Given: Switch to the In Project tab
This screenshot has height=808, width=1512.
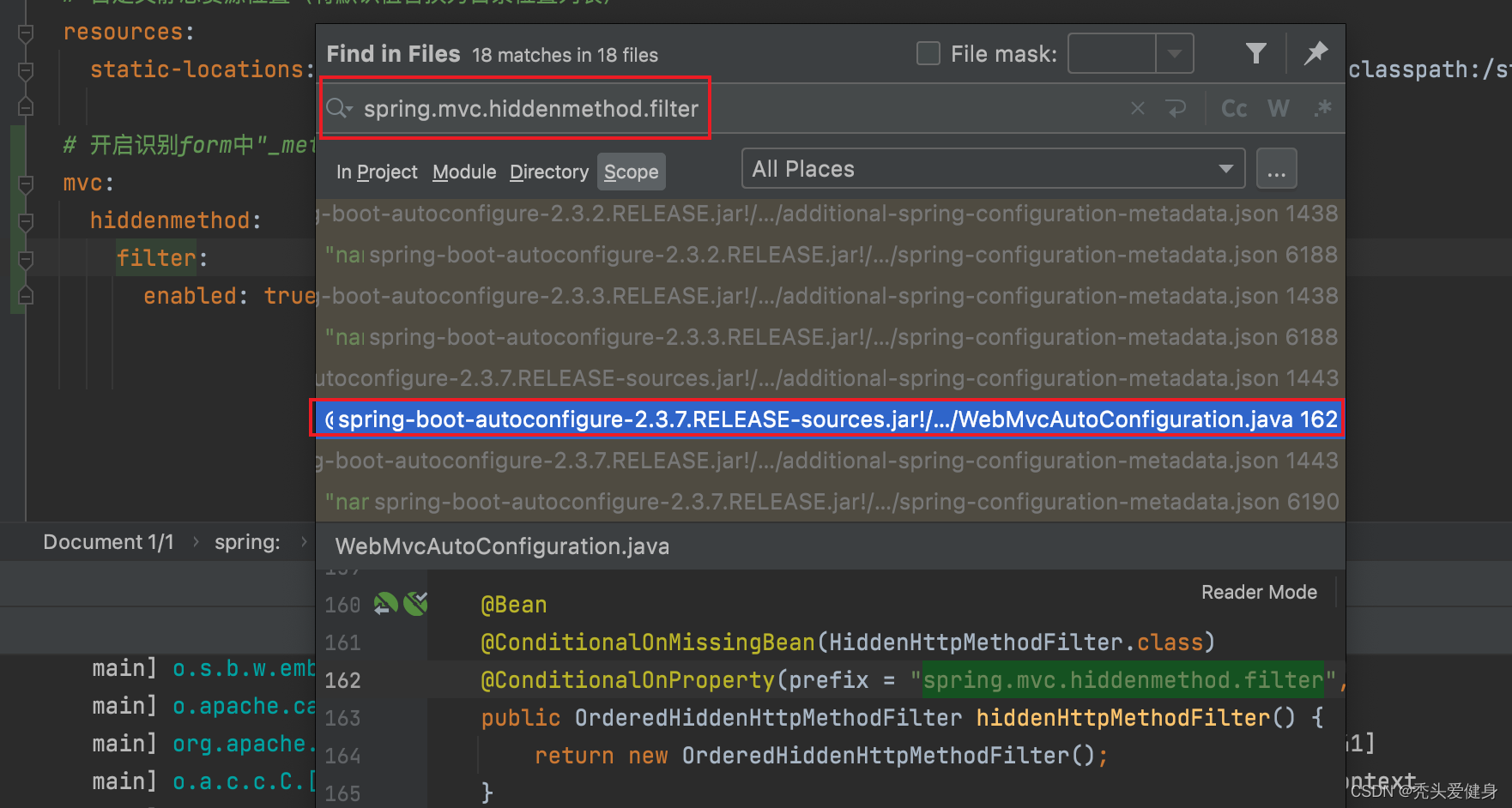Looking at the screenshot, I should point(377,172).
